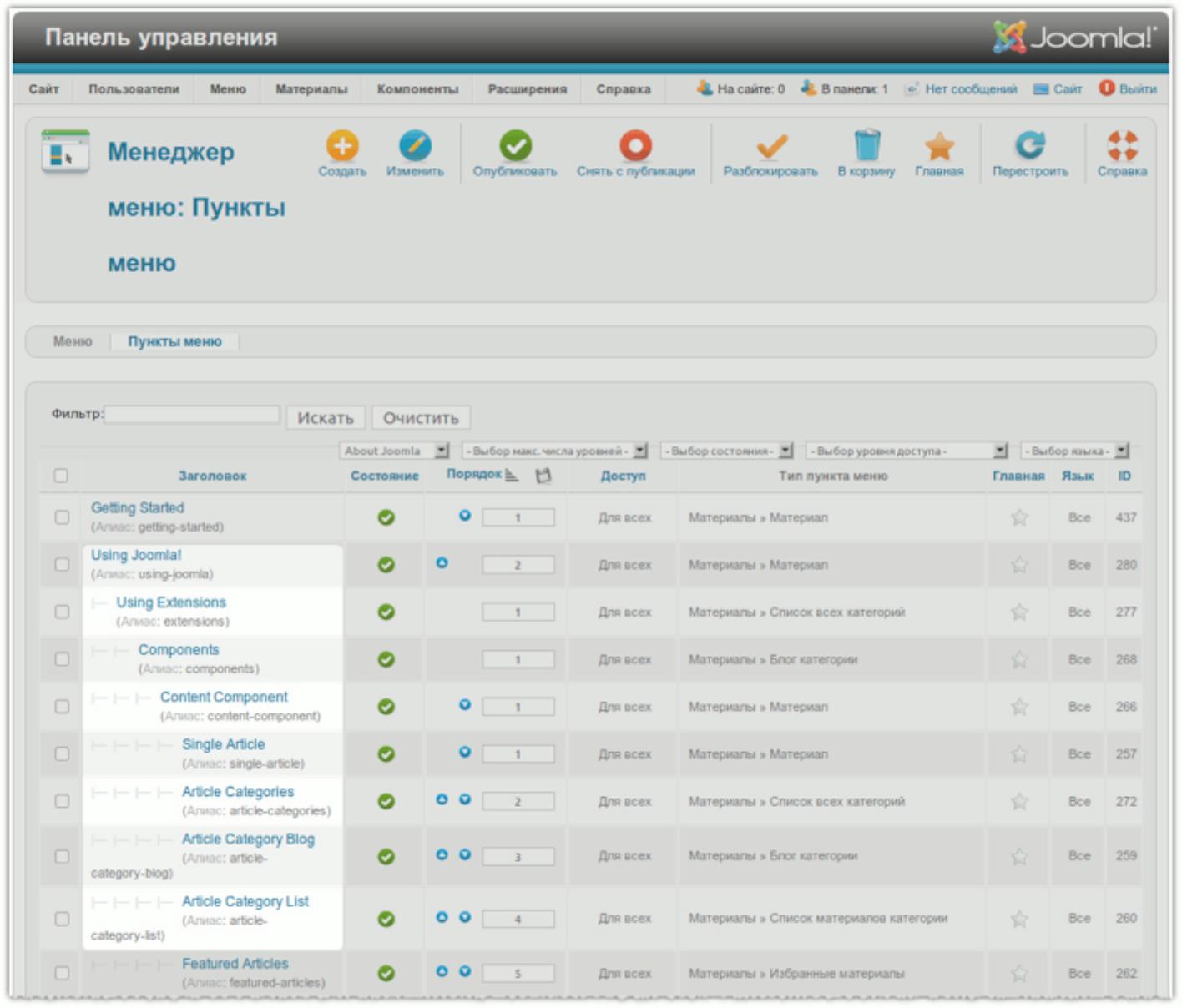Open the About Joomla menu dropdown
Screen dimensions: 1182x1008
395,451
